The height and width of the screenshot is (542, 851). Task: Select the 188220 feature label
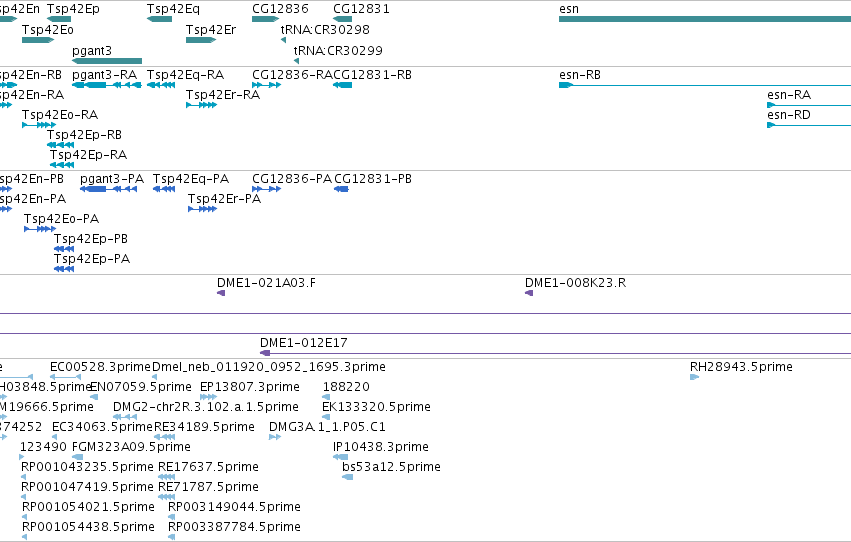click(x=346, y=387)
